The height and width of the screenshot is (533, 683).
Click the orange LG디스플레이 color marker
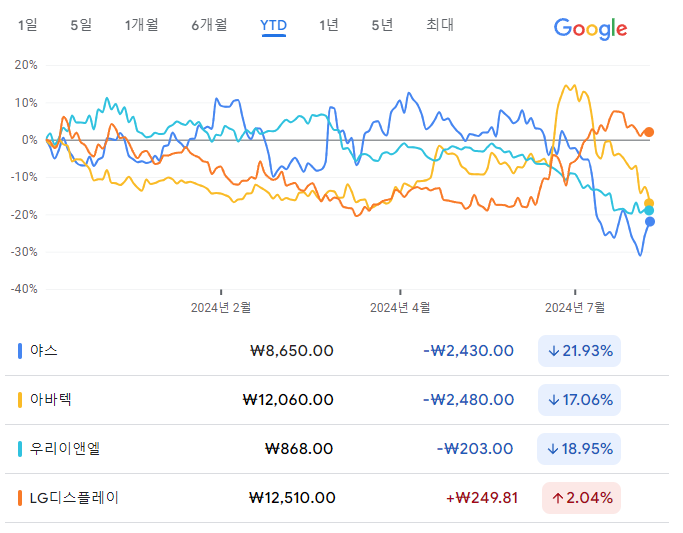click(20, 498)
